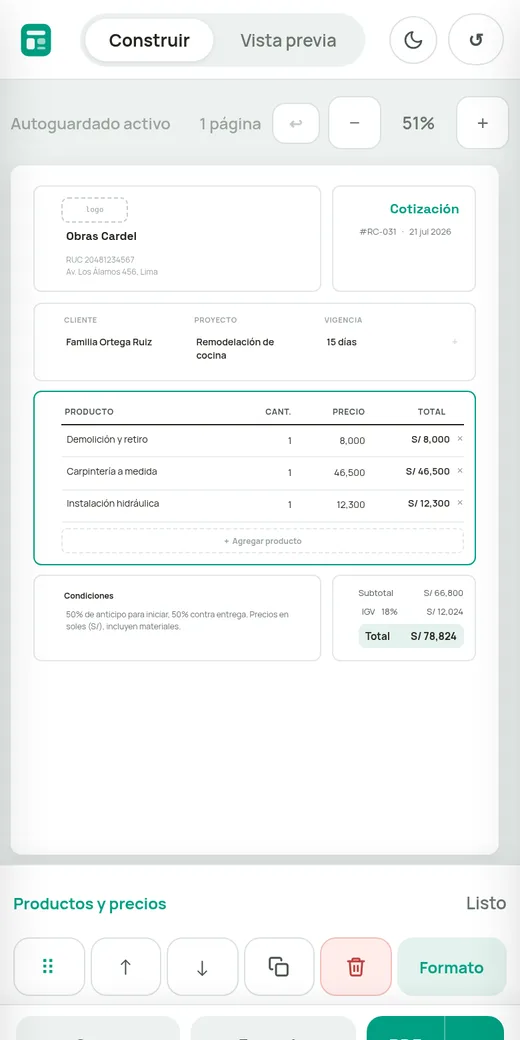Viewport: 520px width, 1040px height.
Task: Click the PRODUCTO column header
Action: (89, 412)
